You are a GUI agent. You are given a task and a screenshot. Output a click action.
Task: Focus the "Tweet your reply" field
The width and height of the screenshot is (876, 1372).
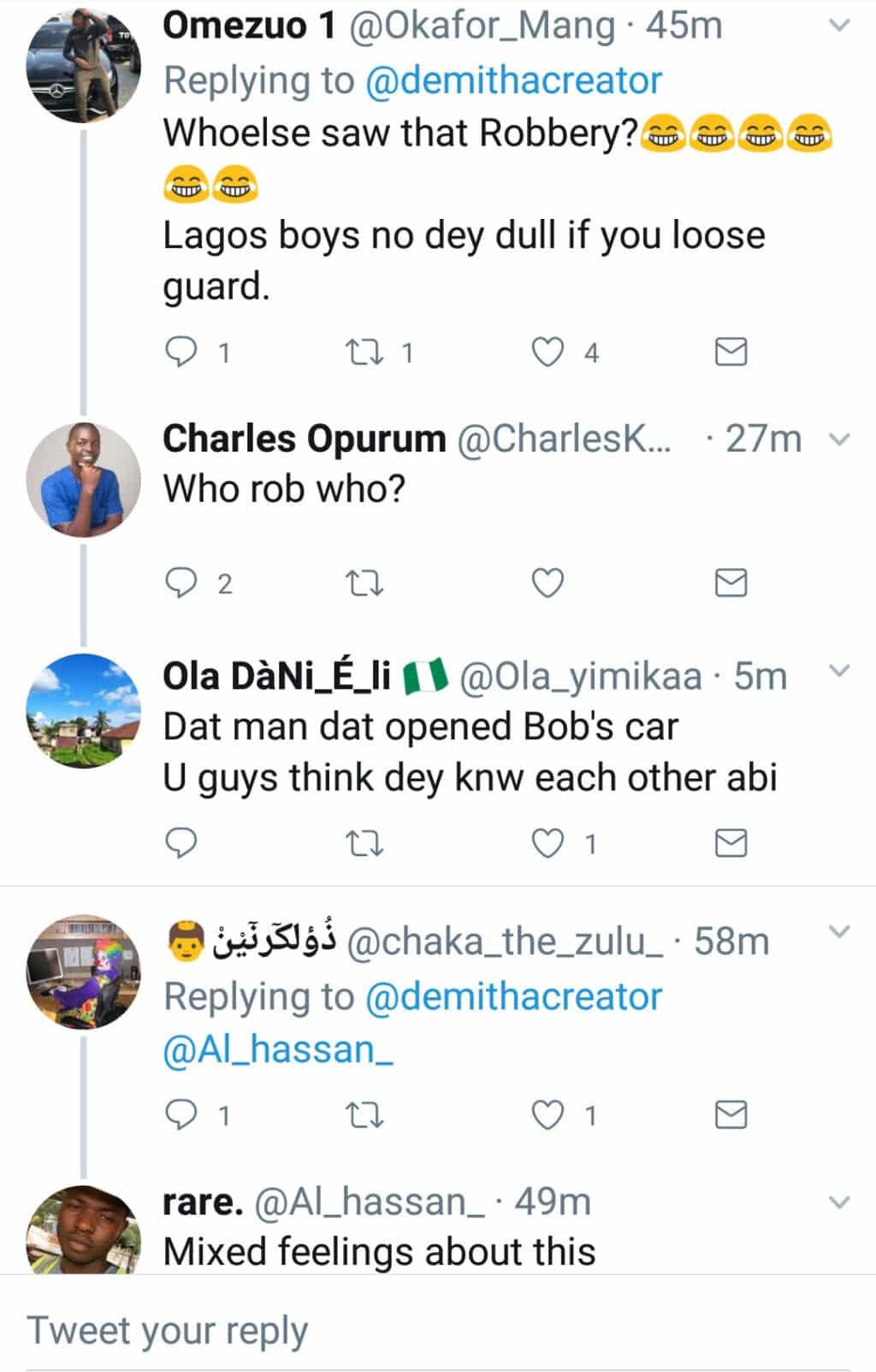click(x=438, y=1331)
